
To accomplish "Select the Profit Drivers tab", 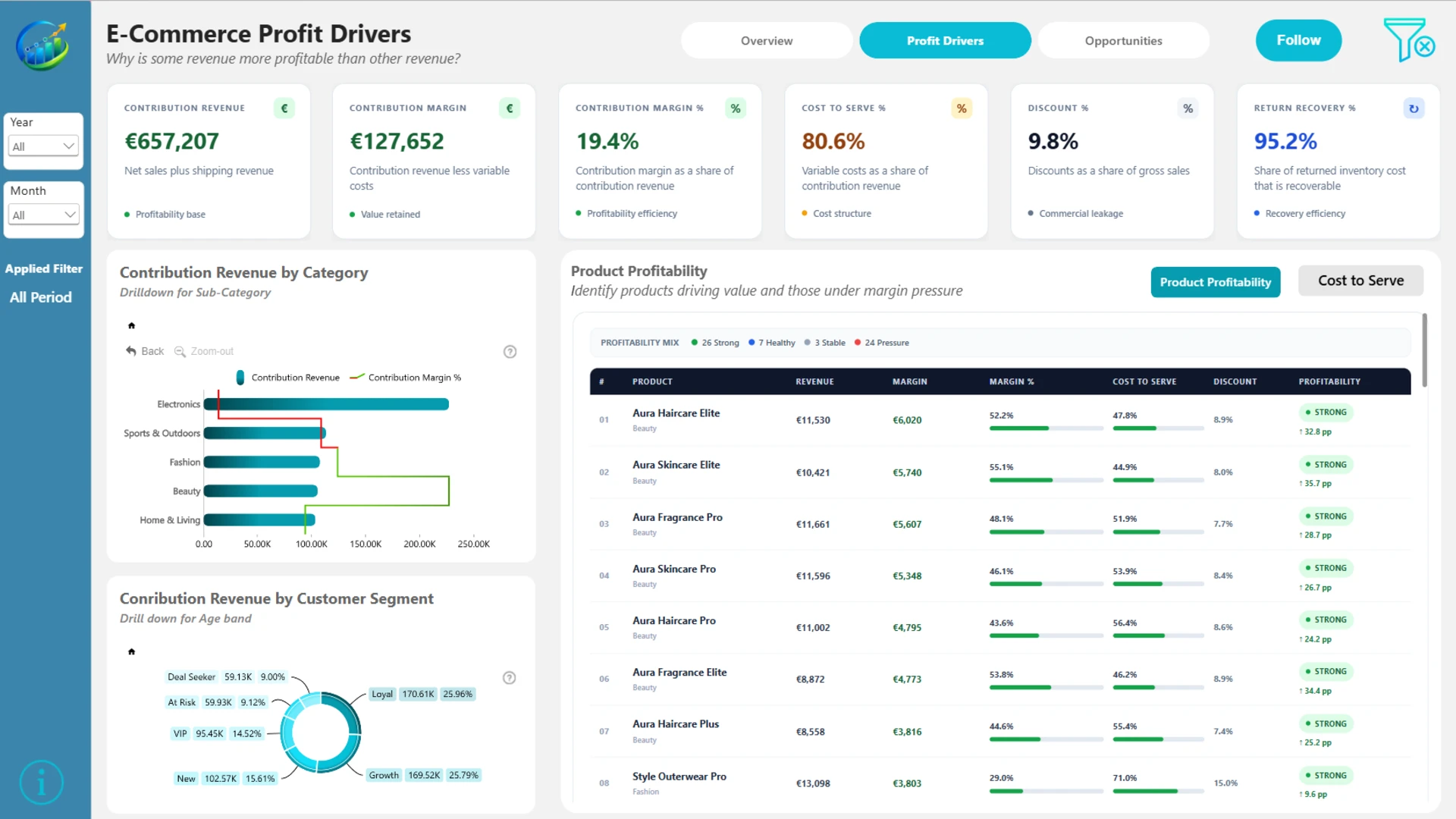I will tap(945, 40).
